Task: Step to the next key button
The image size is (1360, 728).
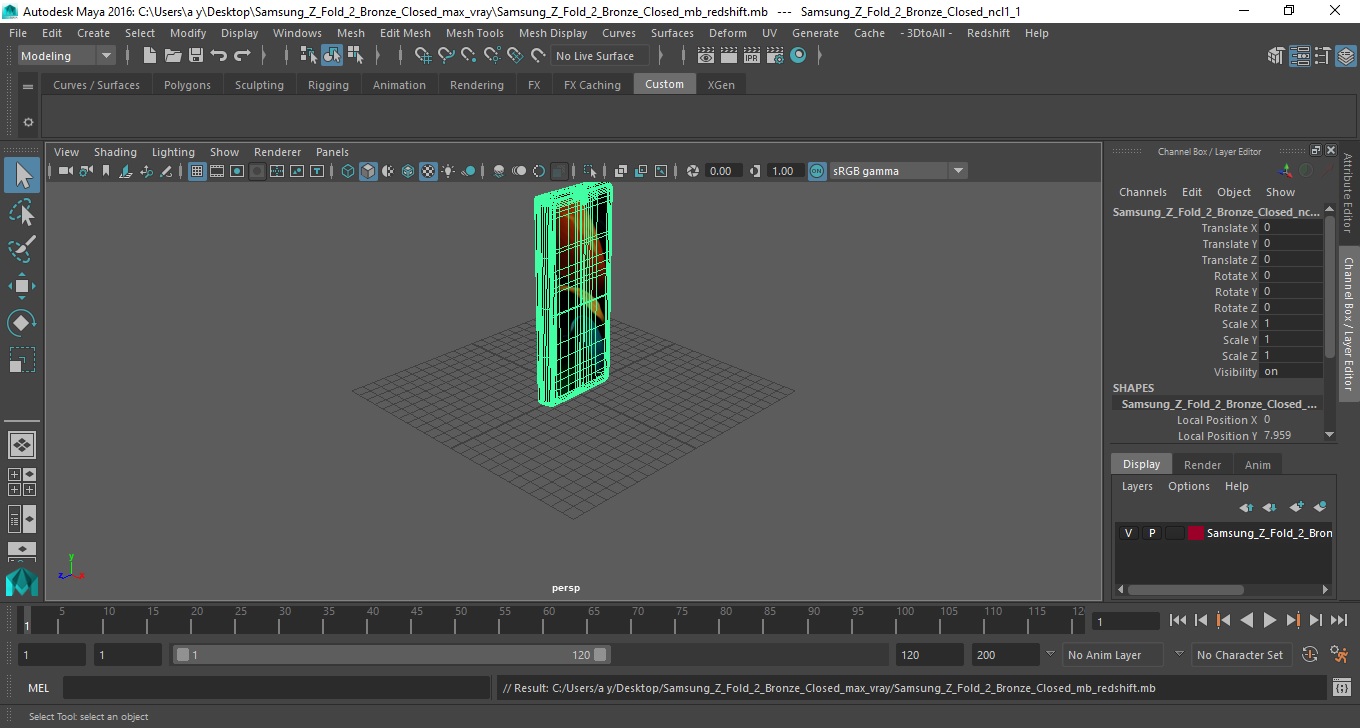Action: pyautogui.click(x=1292, y=620)
